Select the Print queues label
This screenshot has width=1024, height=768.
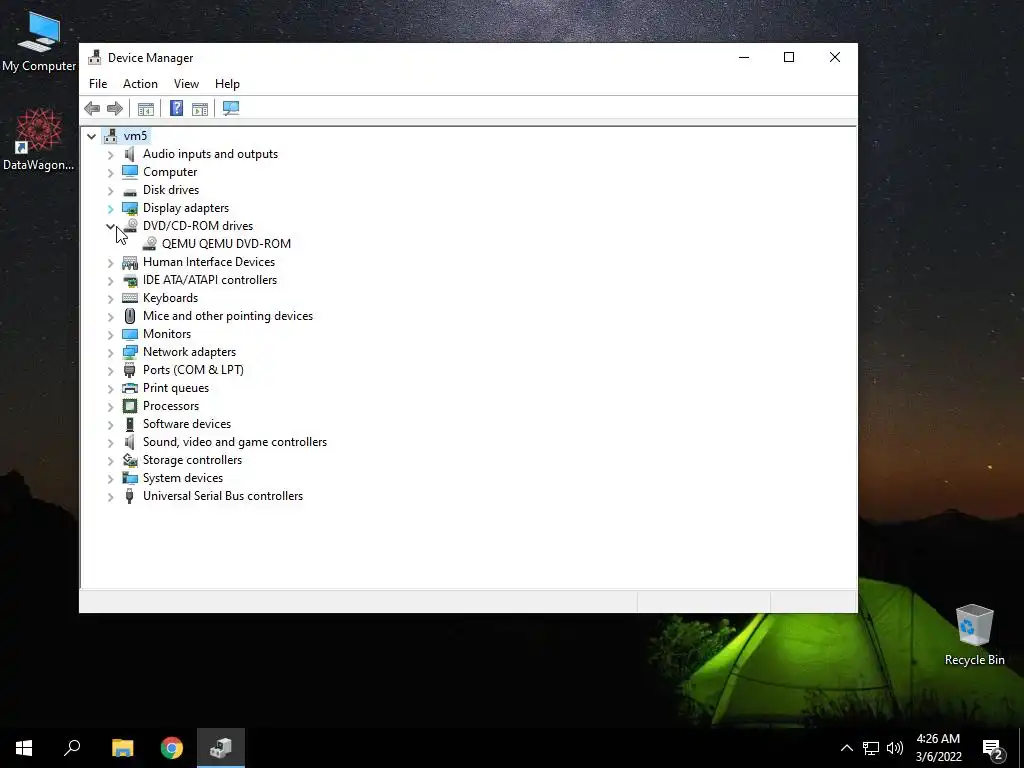(176, 388)
